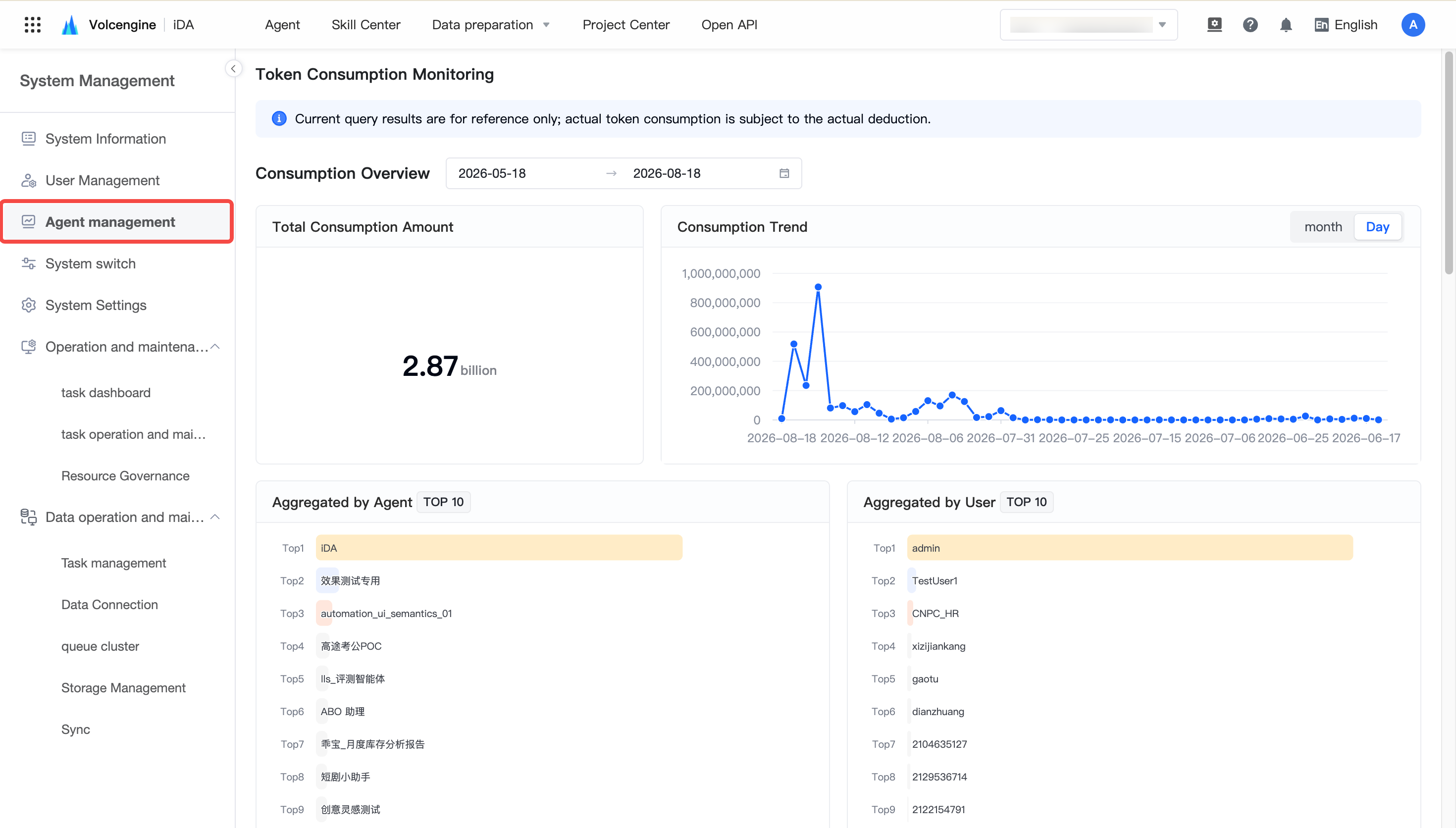Open the Sync sidebar item
This screenshot has width=1456, height=828.
coord(76,729)
